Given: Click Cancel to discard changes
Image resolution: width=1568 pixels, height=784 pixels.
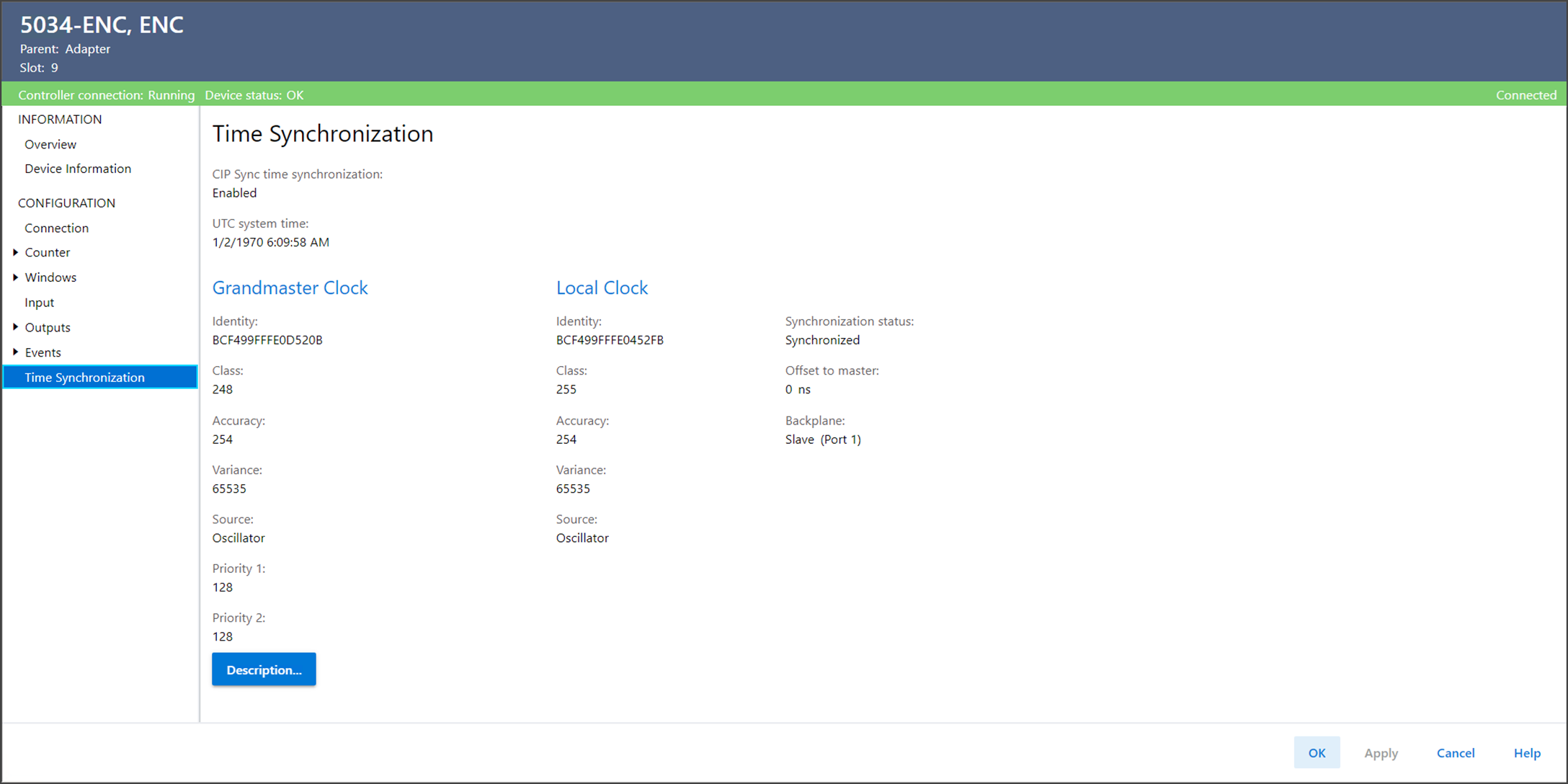Looking at the screenshot, I should 1456,753.
